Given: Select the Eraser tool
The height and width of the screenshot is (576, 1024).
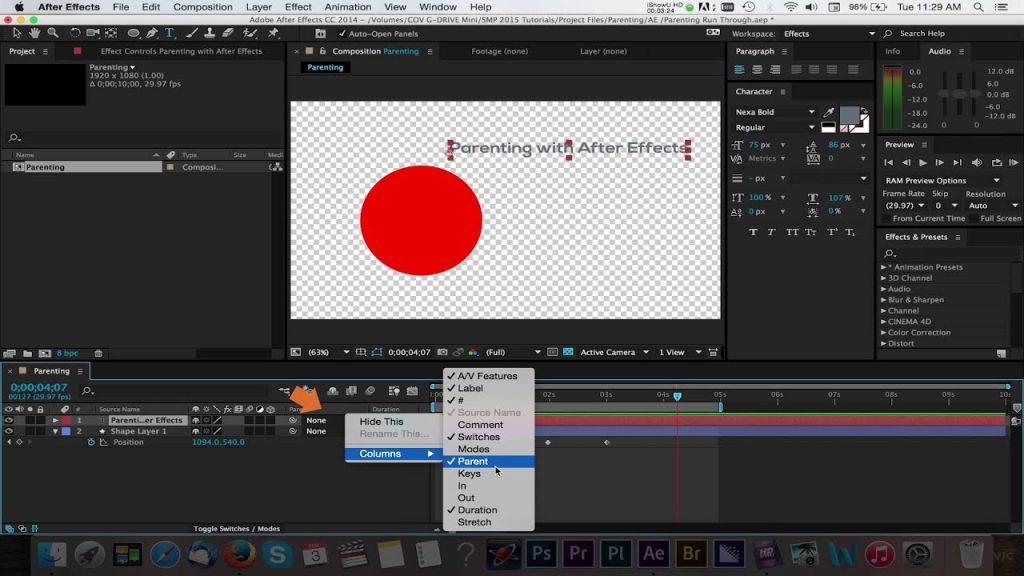Looking at the screenshot, I should 228,33.
